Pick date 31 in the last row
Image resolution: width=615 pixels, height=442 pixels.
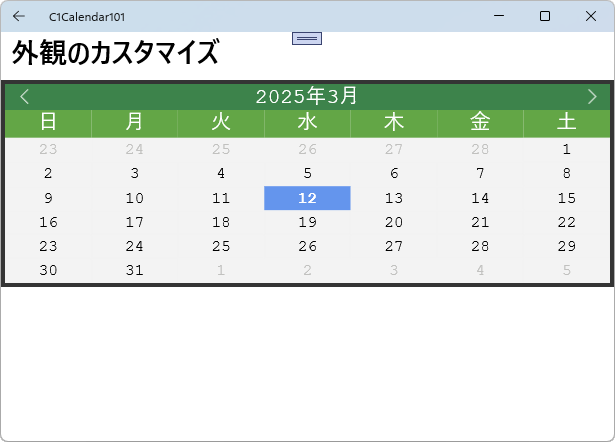[135, 270]
